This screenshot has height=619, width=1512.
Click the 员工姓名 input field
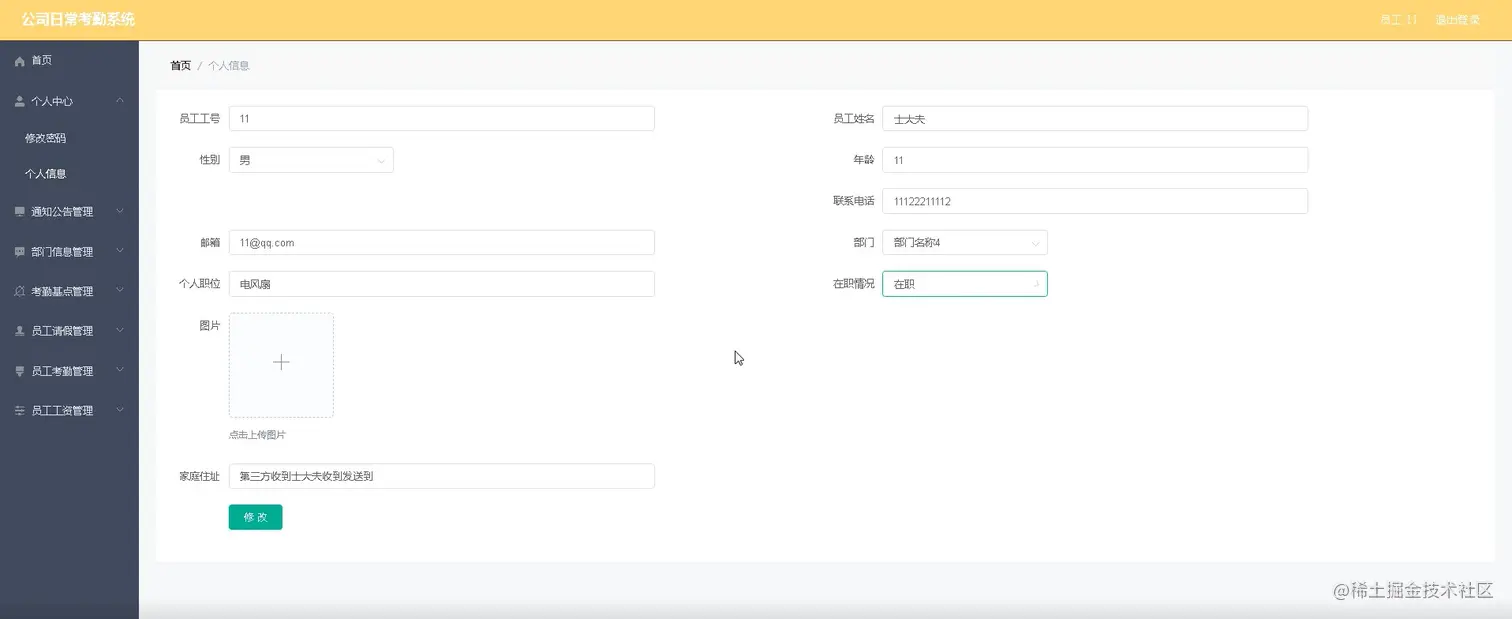pyautogui.click(x=1095, y=119)
